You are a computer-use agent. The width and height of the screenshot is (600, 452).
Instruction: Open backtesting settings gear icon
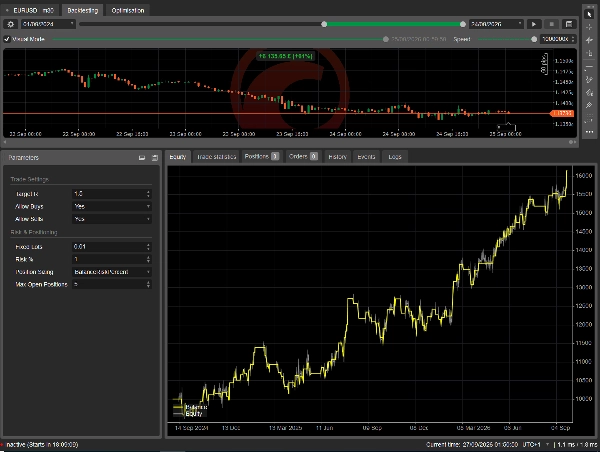coord(11,24)
